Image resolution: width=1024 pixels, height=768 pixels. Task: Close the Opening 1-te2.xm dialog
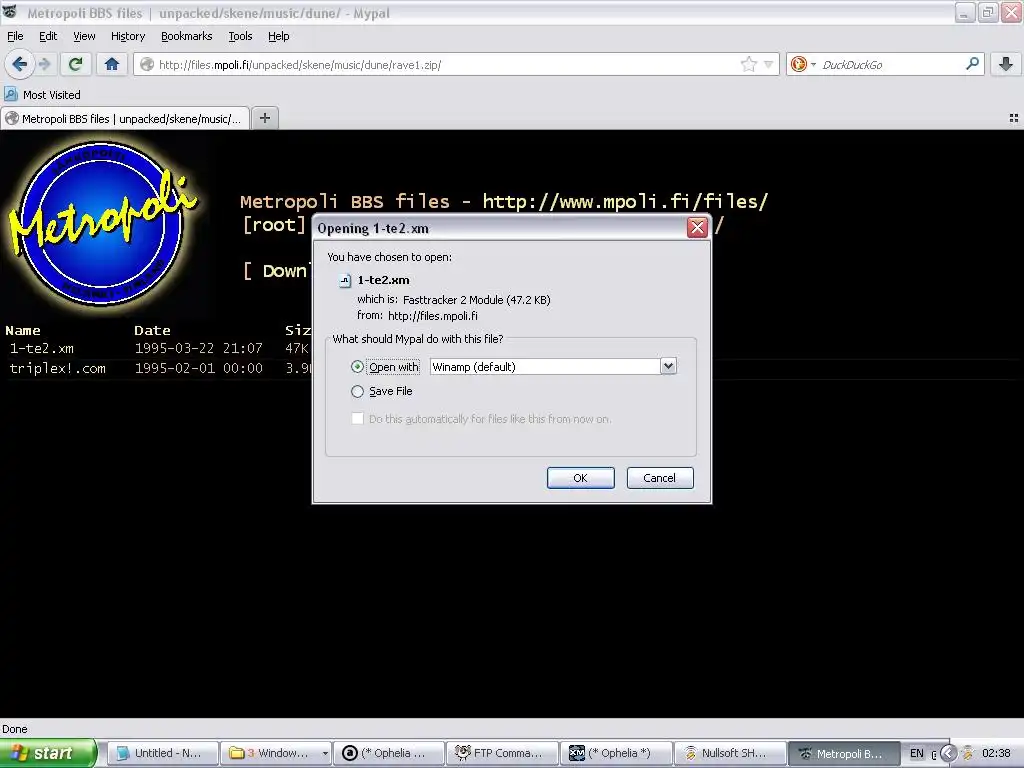tap(697, 227)
